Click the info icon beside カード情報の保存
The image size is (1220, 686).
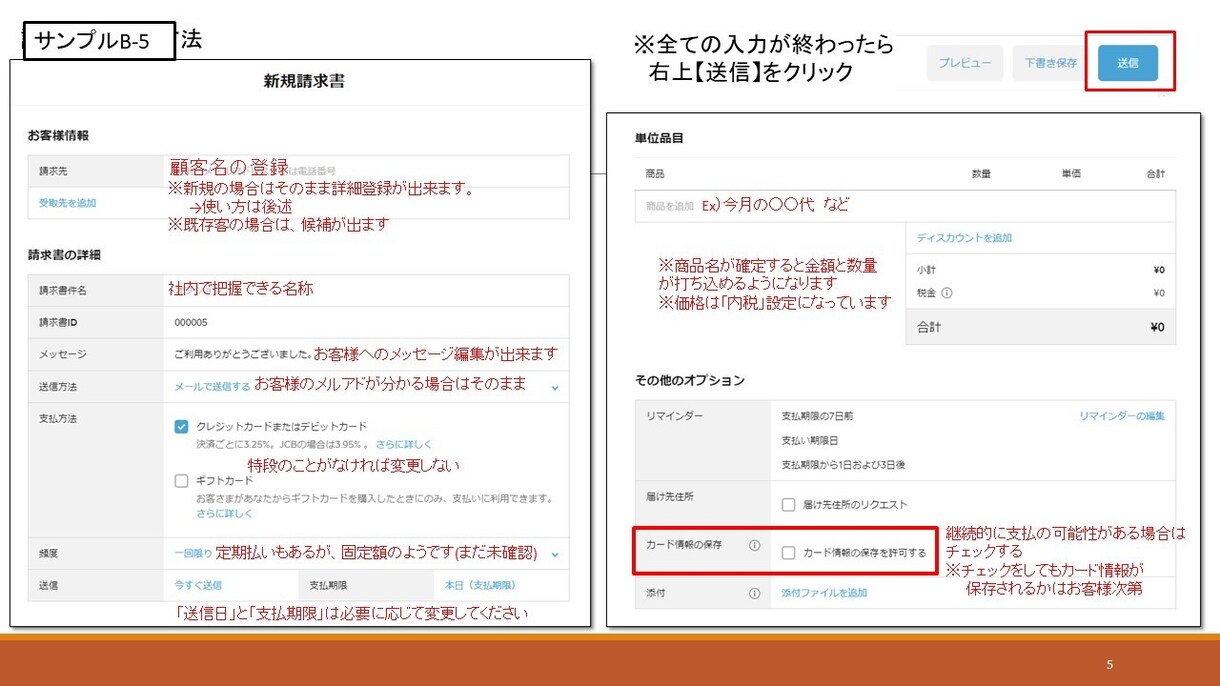pos(754,546)
